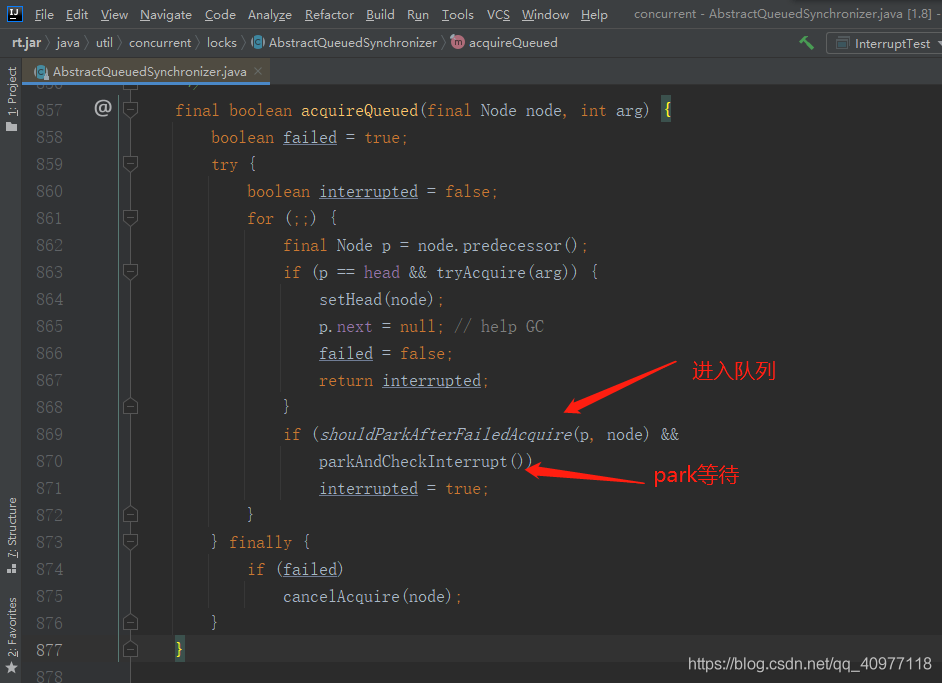Viewport: 942px width, 683px height.
Task: Toggle the Favorites tool window
Action: coord(11,630)
